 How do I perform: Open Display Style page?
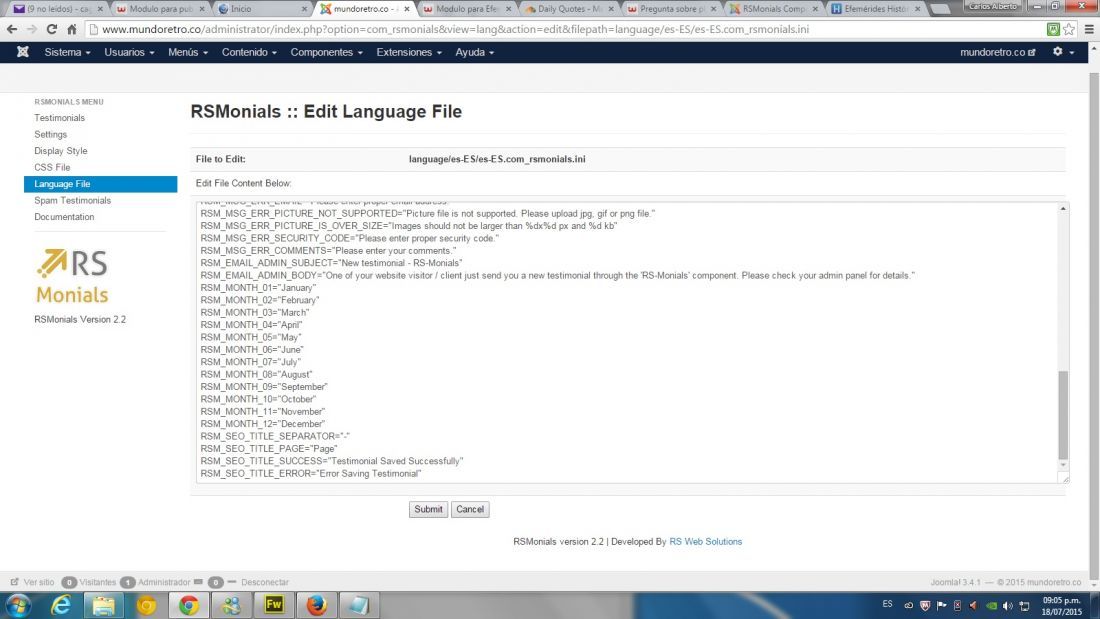[x=61, y=151]
